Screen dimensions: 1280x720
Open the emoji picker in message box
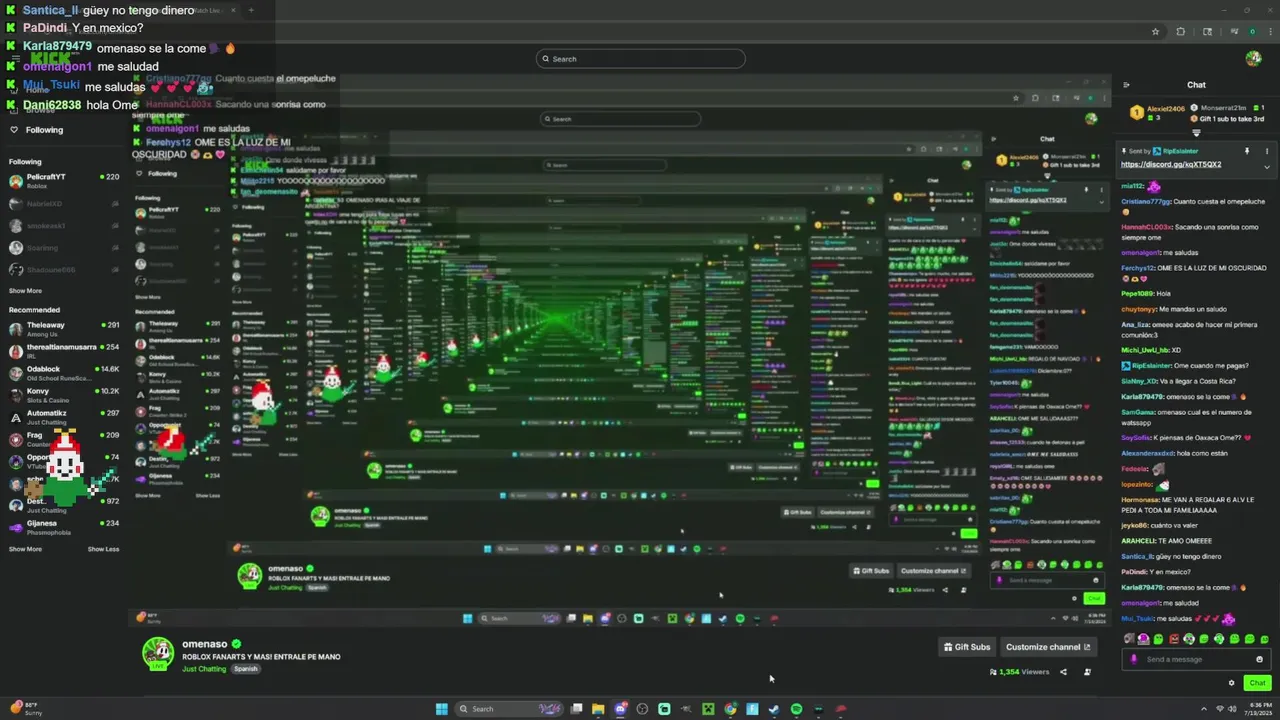click(1259, 659)
